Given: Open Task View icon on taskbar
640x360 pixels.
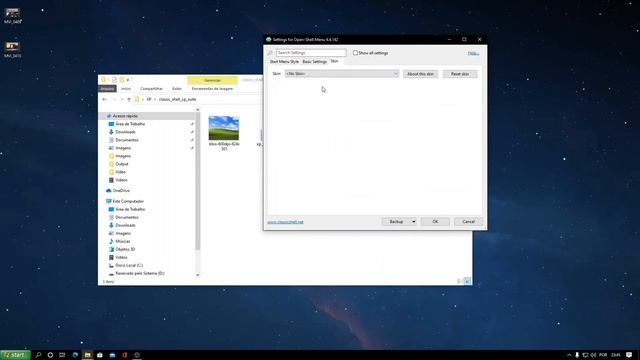Looking at the screenshot, I should [x=62, y=355].
